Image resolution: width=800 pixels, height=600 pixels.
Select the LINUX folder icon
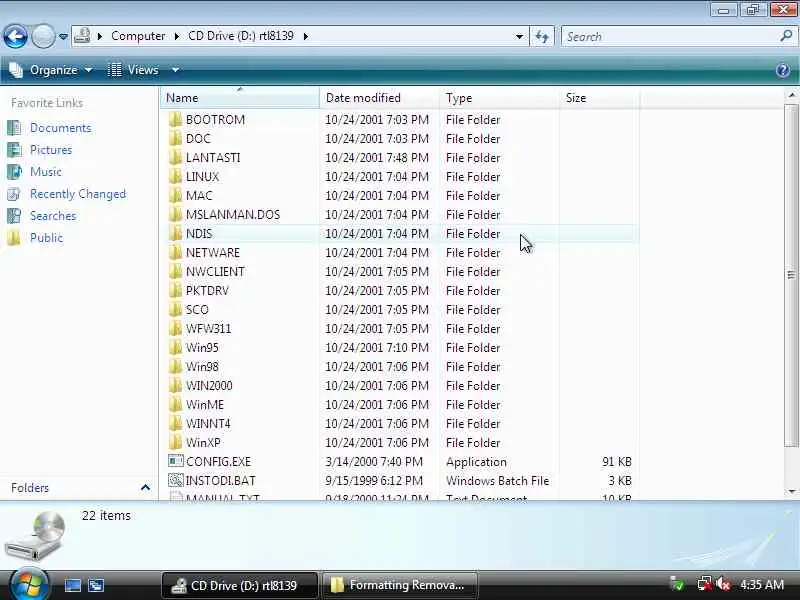pos(175,177)
